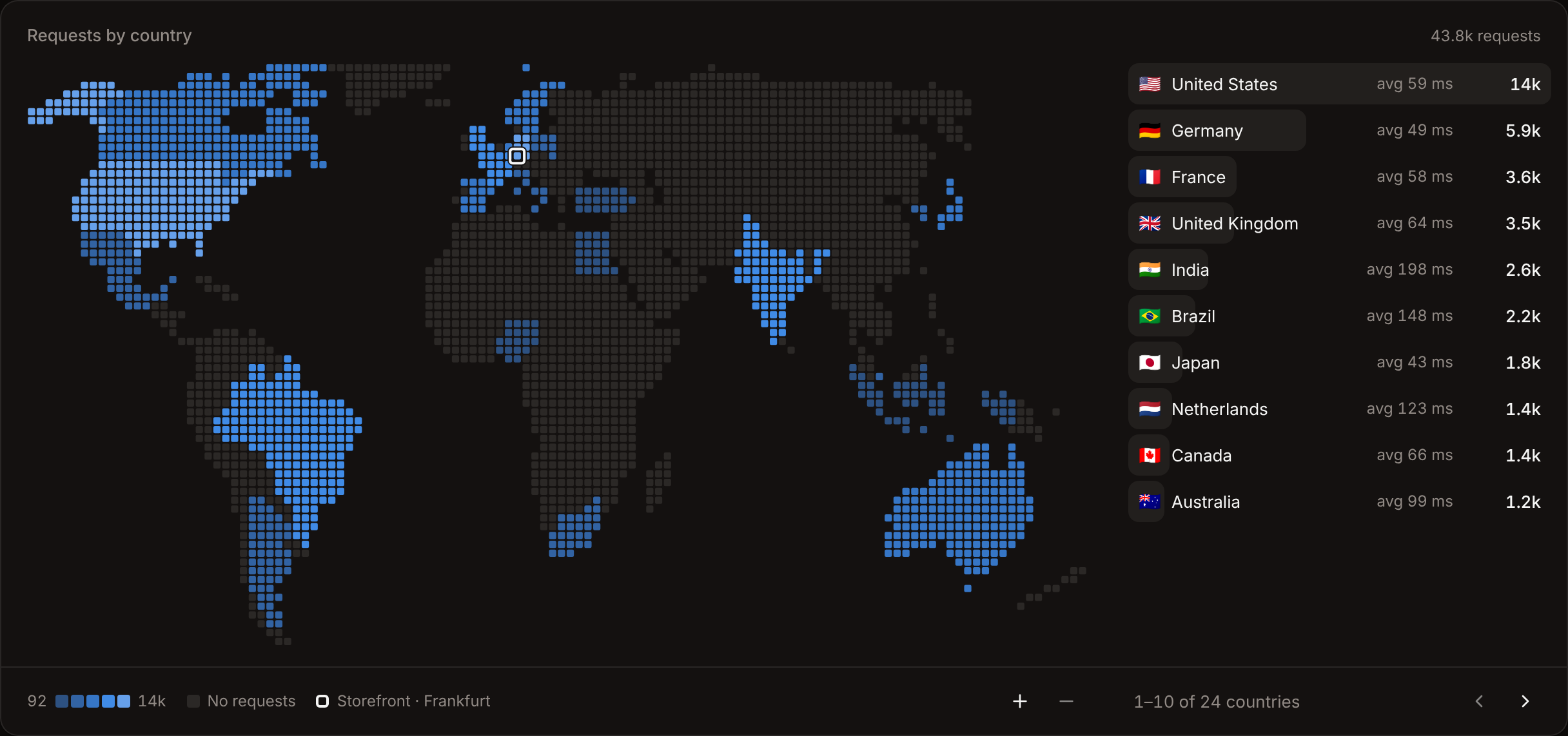Click the darkest blue legend swatch

pos(62,701)
